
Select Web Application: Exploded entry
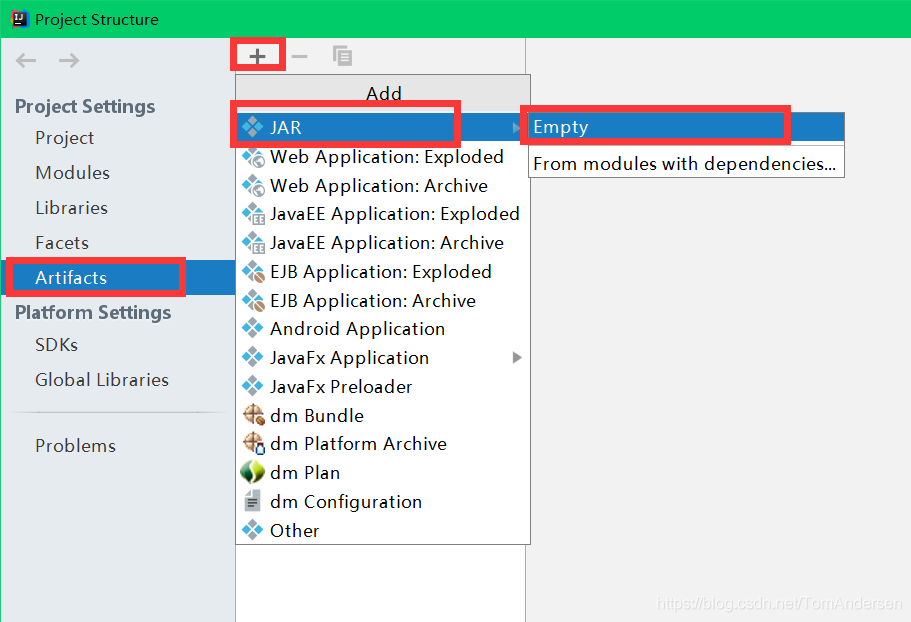(x=383, y=157)
